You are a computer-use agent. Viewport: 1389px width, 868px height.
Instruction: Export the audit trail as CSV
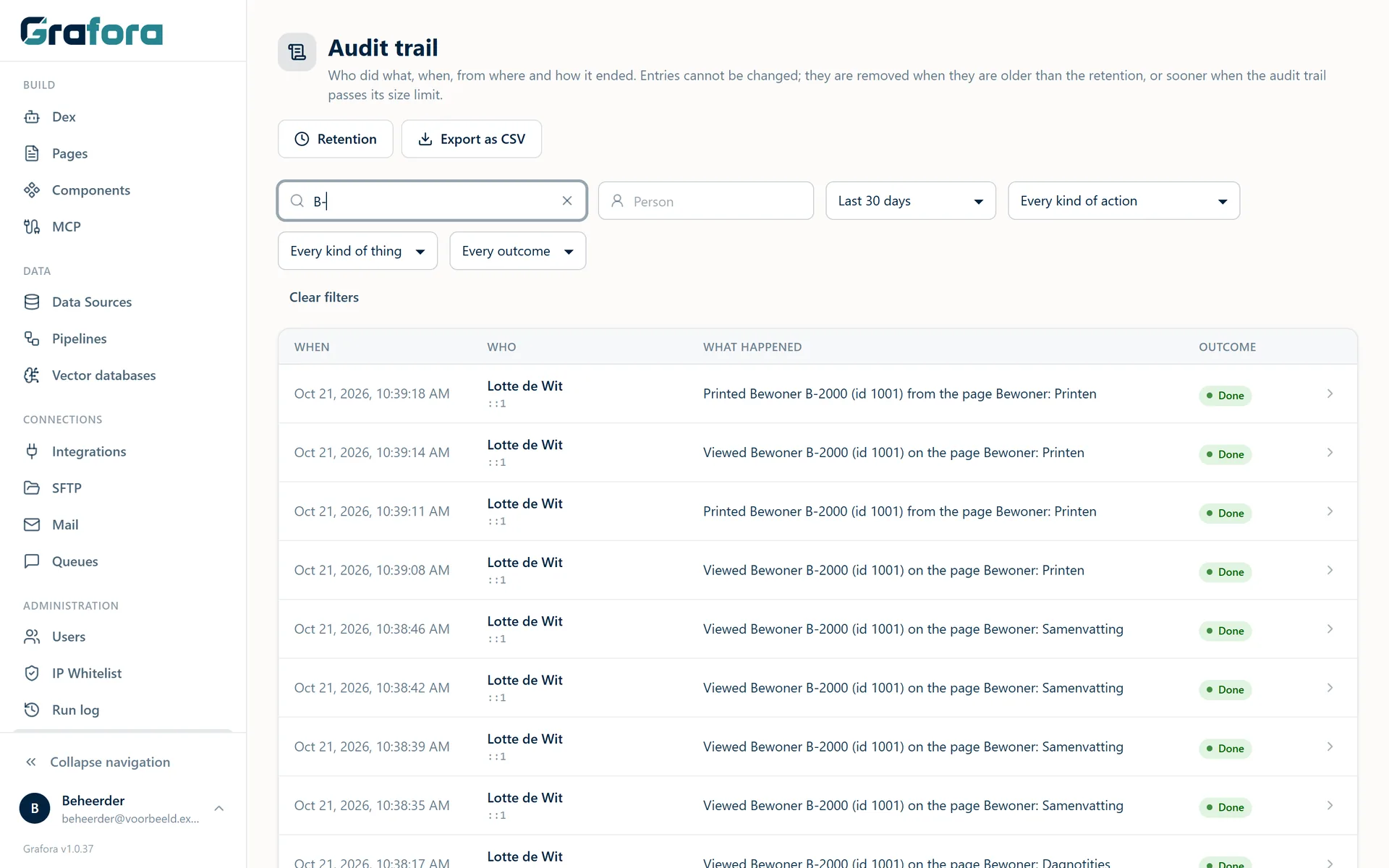point(472,139)
